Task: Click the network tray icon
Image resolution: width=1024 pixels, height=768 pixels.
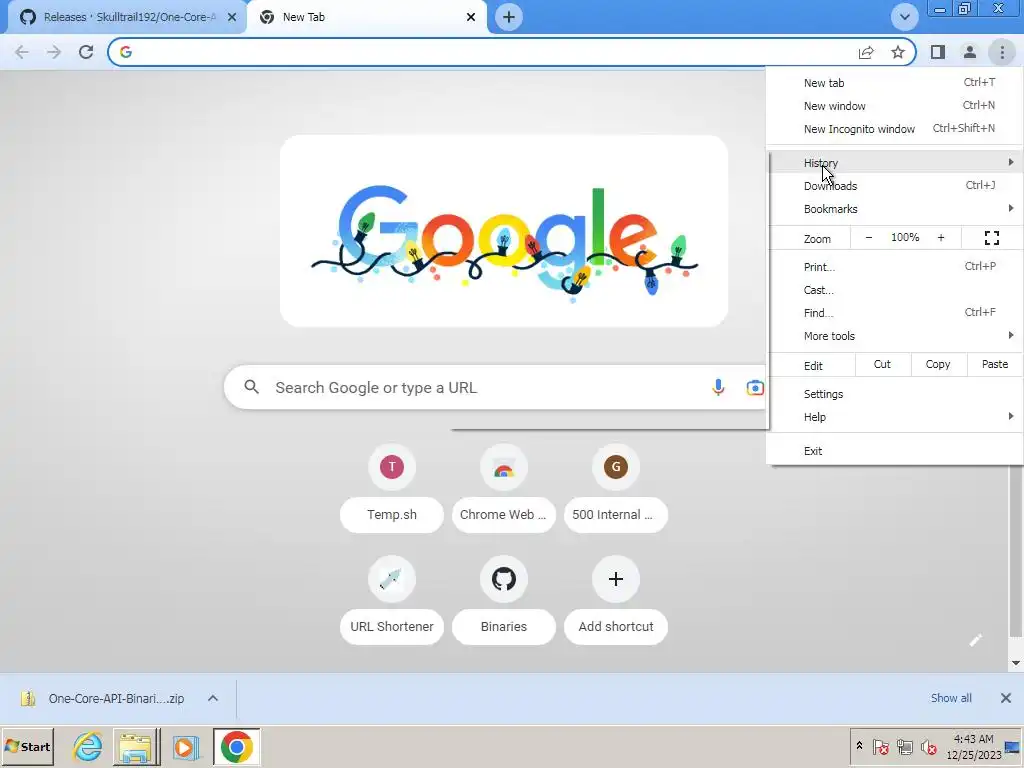Action: (904, 746)
